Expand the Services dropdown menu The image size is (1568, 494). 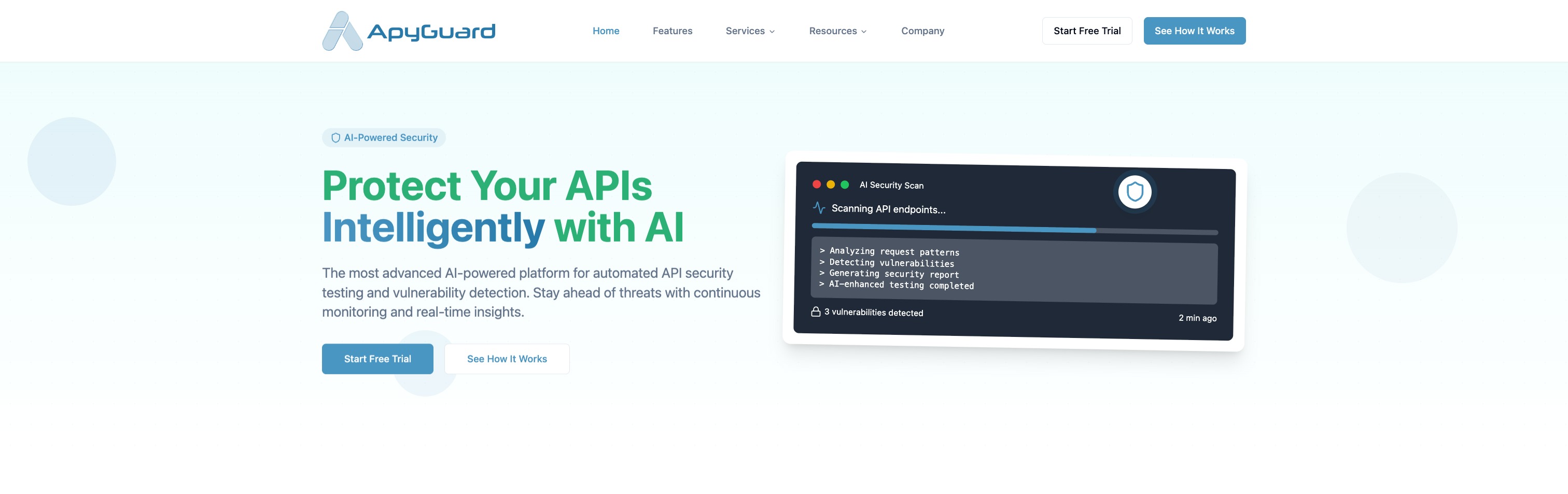[749, 31]
